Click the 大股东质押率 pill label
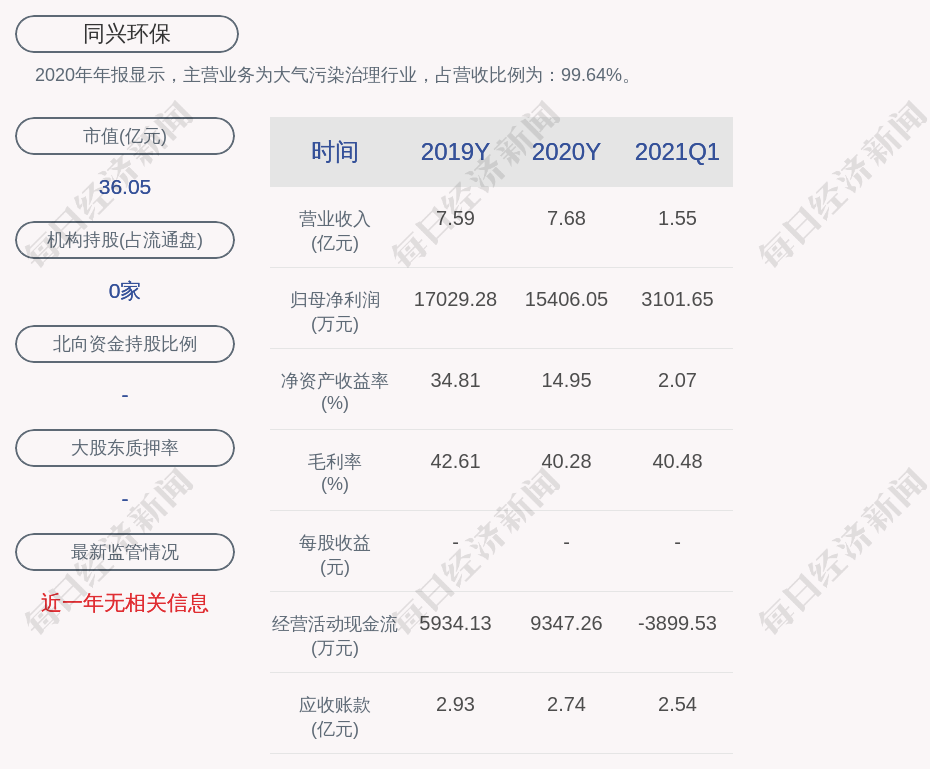This screenshot has width=930, height=769. 125,448
